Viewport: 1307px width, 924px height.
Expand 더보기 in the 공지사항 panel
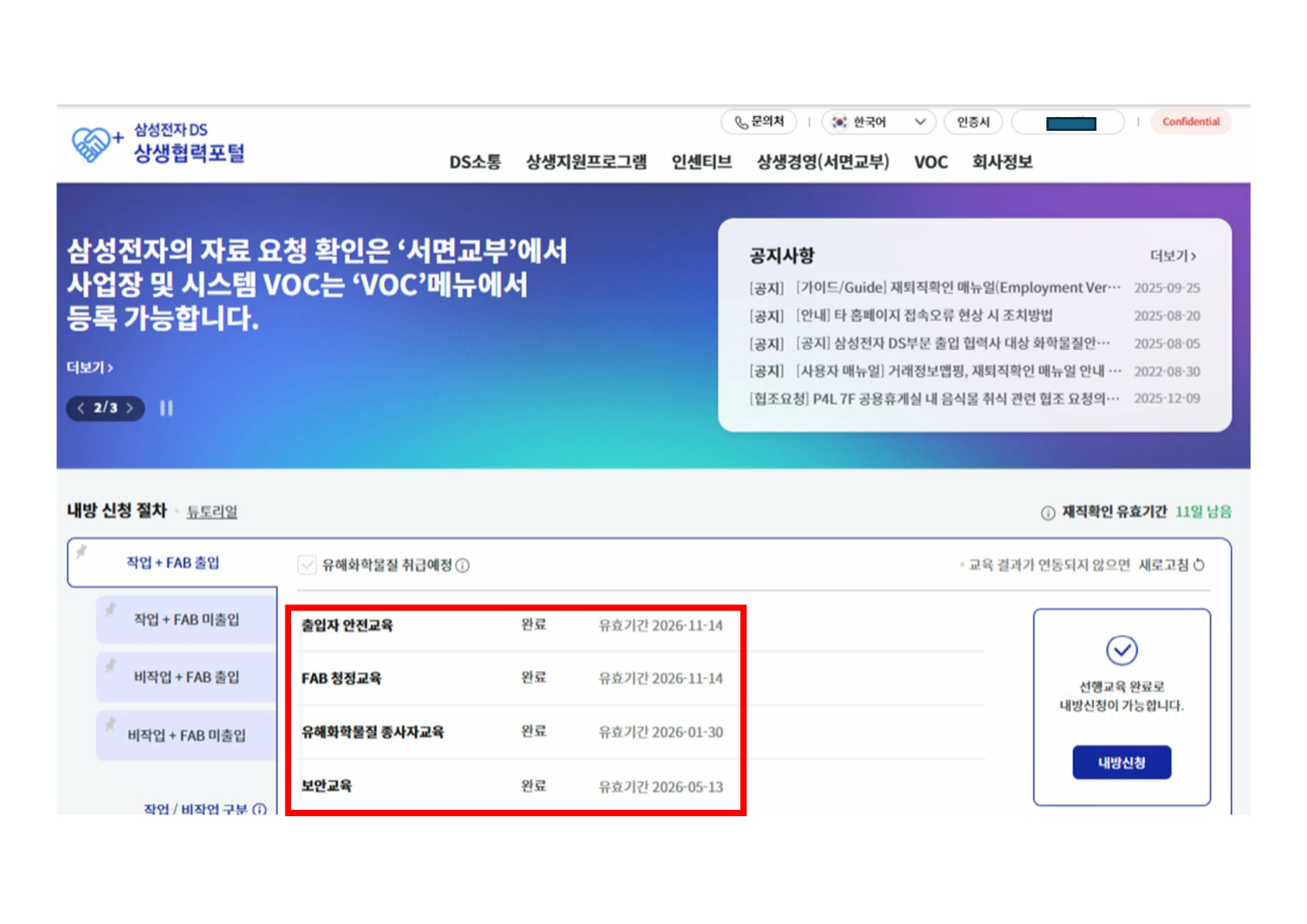point(1172,256)
